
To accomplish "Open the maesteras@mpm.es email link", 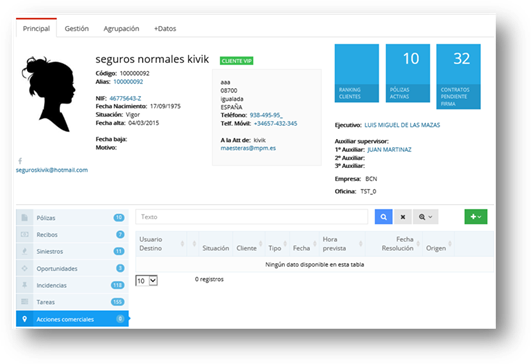I will tap(248, 148).
